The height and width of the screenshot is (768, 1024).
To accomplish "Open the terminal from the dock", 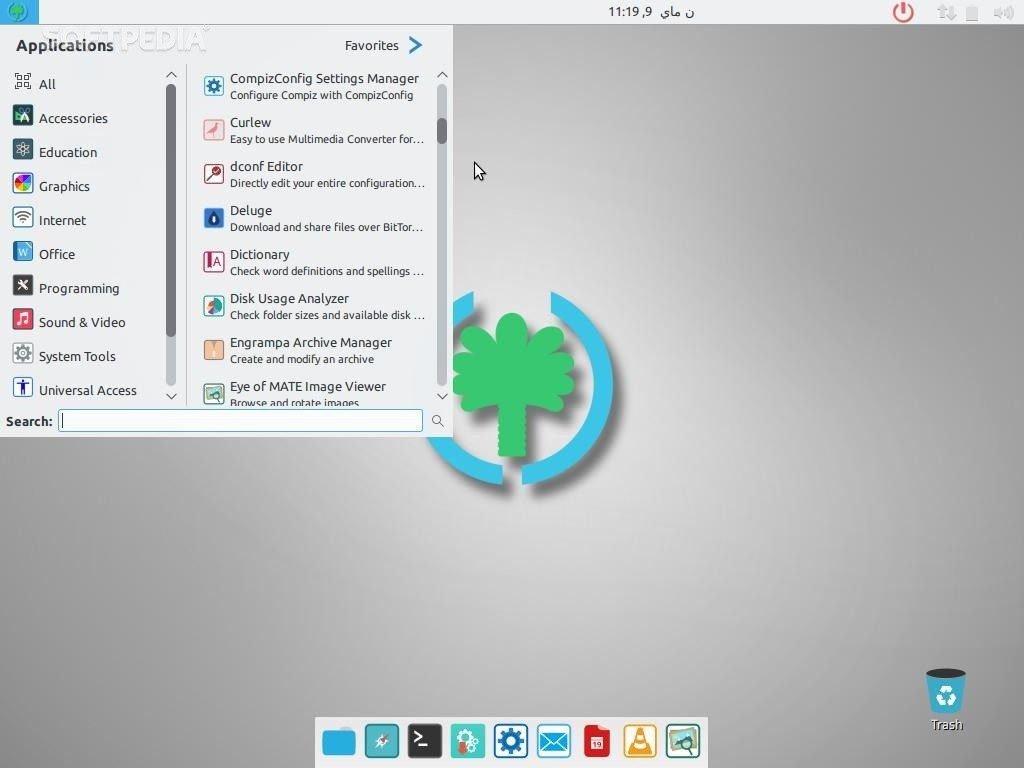I will (x=424, y=741).
